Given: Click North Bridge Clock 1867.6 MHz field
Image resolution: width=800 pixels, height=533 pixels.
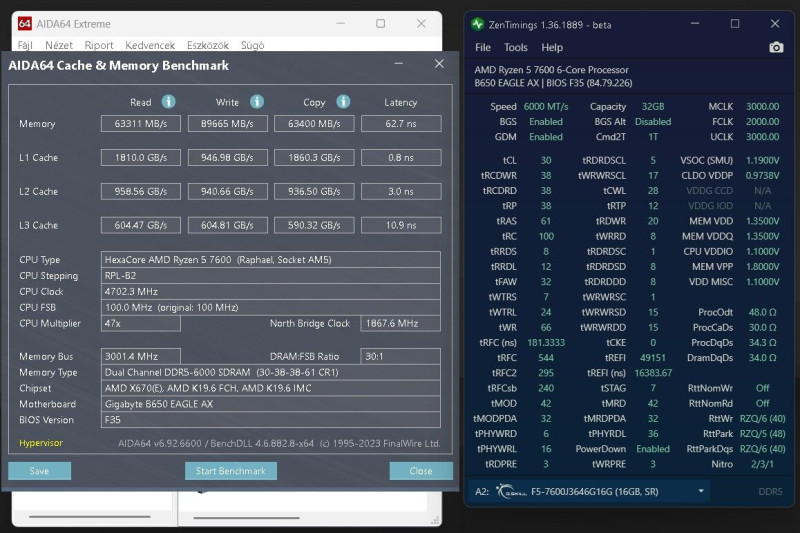Looking at the screenshot, I should 401,323.
